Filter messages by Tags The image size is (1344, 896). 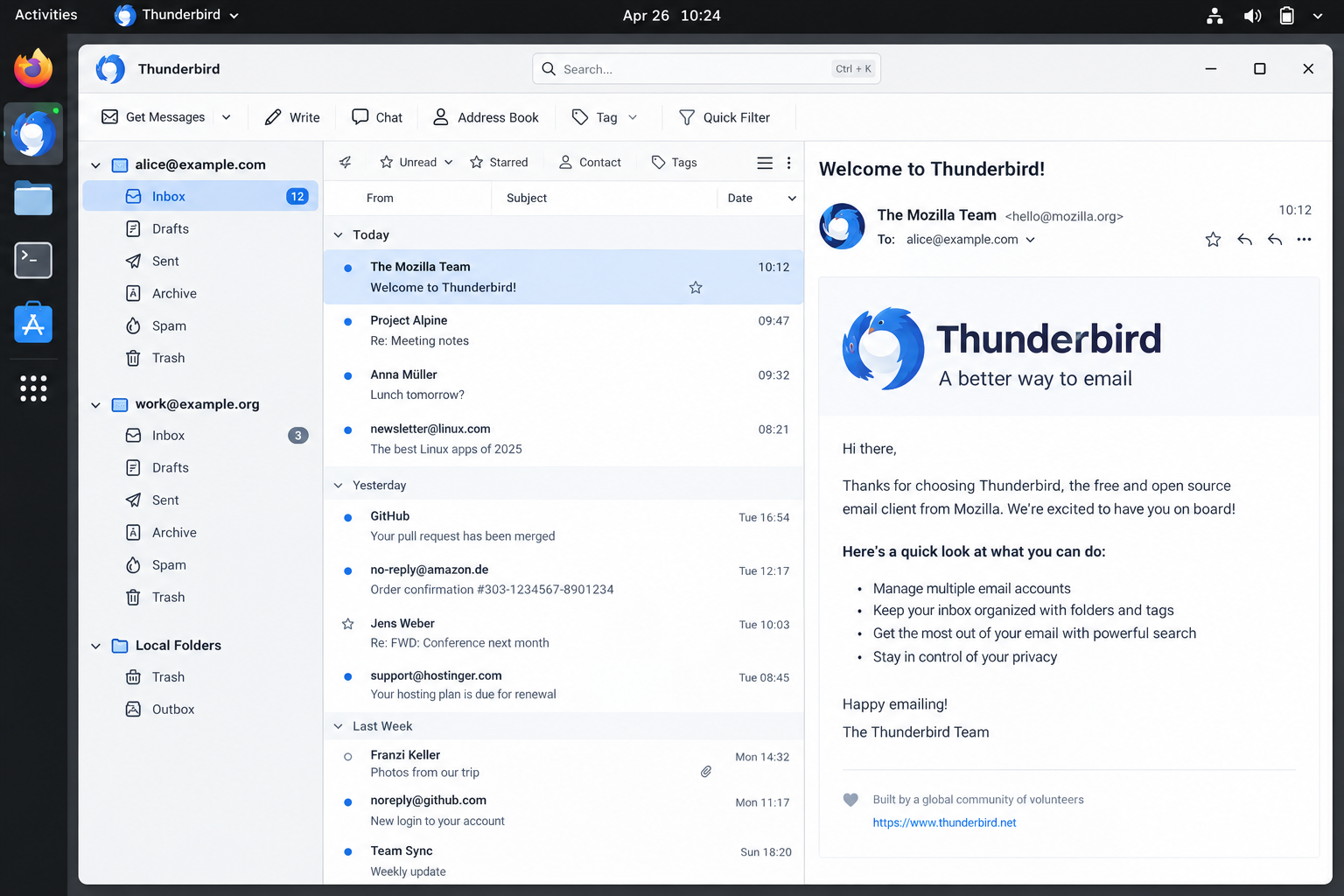(x=674, y=163)
